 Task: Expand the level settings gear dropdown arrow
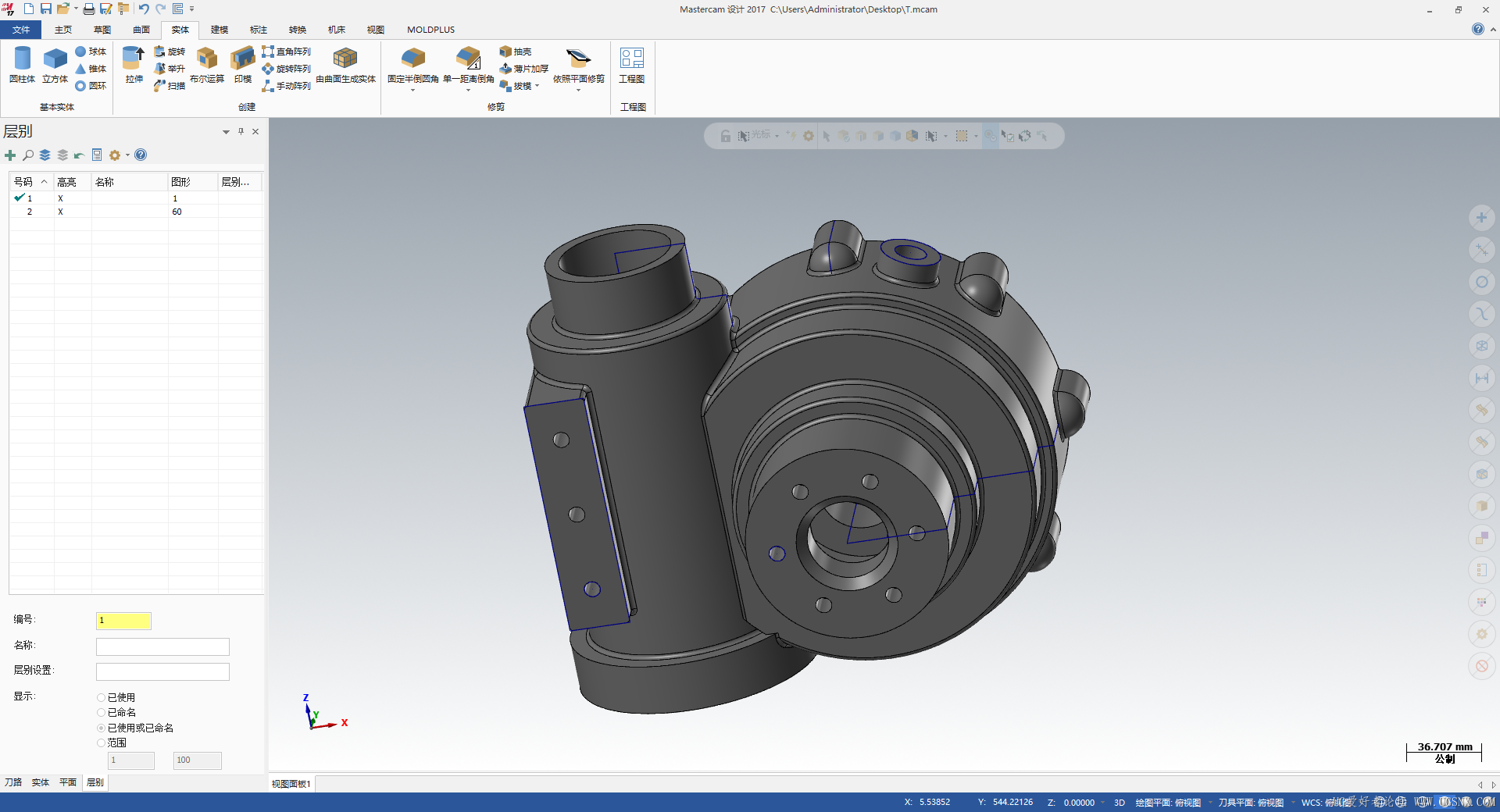(127, 155)
